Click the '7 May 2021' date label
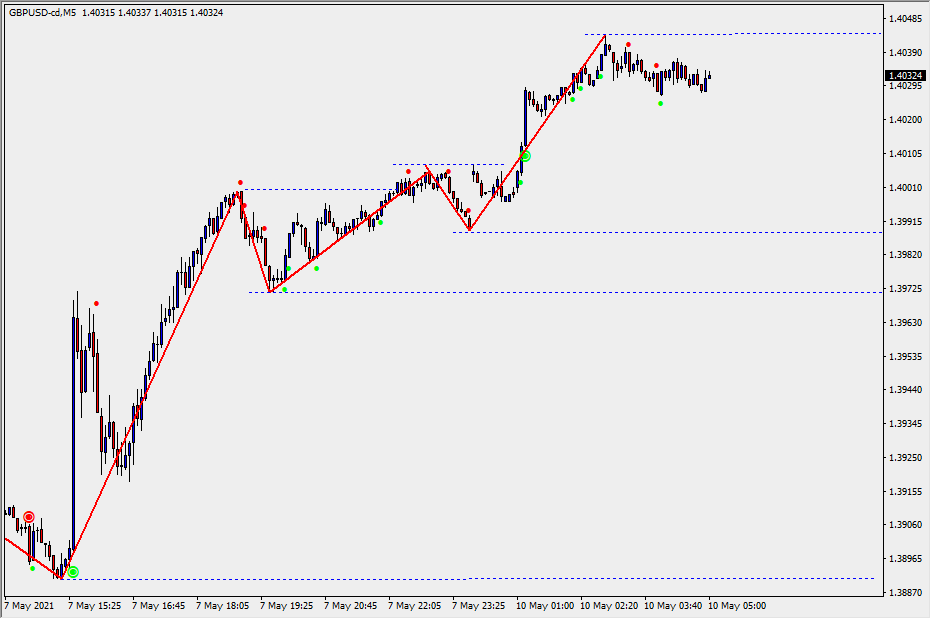 (30, 606)
